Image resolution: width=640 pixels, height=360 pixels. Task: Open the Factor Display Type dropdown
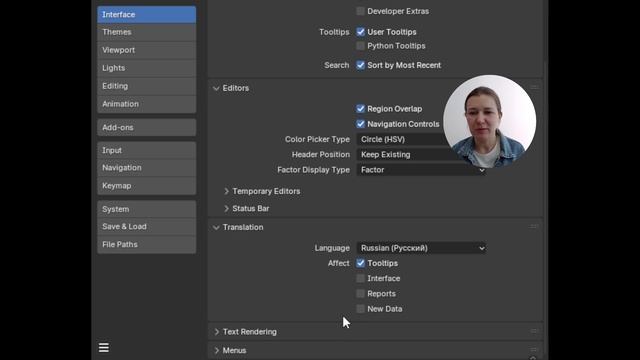click(x=421, y=170)
